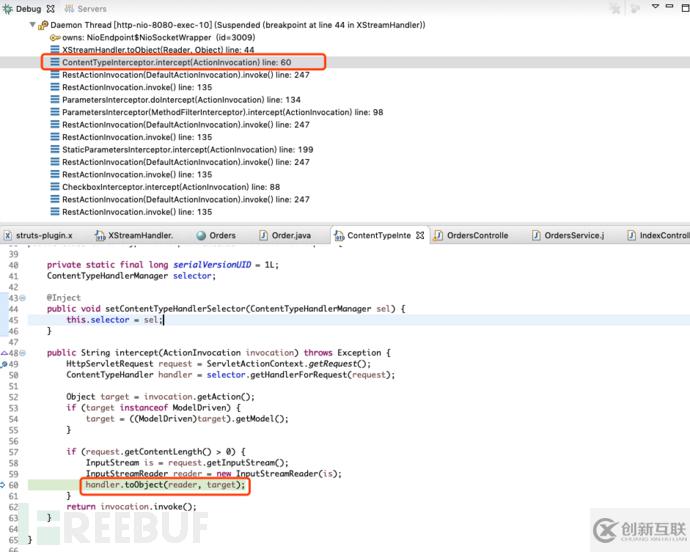This screenshot has height=552, width=690.
Task: Switch to Order.java editor tab
Action: (291, 236)
